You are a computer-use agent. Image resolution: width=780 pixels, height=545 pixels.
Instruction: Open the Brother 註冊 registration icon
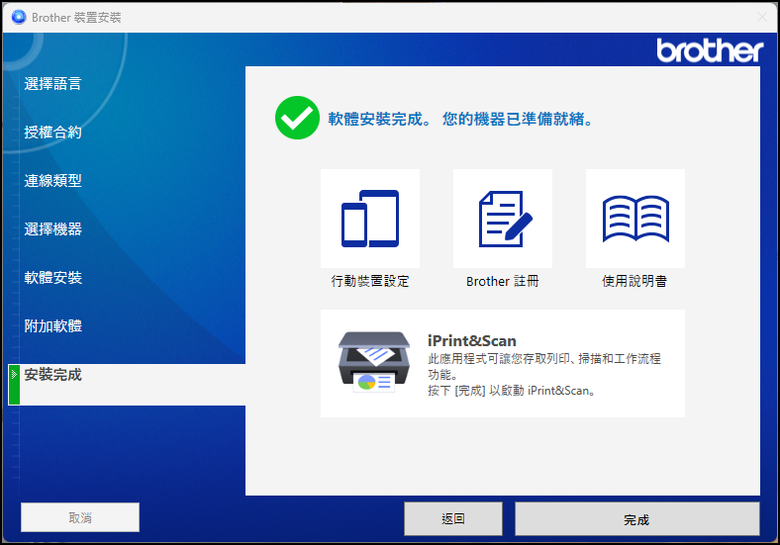tap(502, 218)
